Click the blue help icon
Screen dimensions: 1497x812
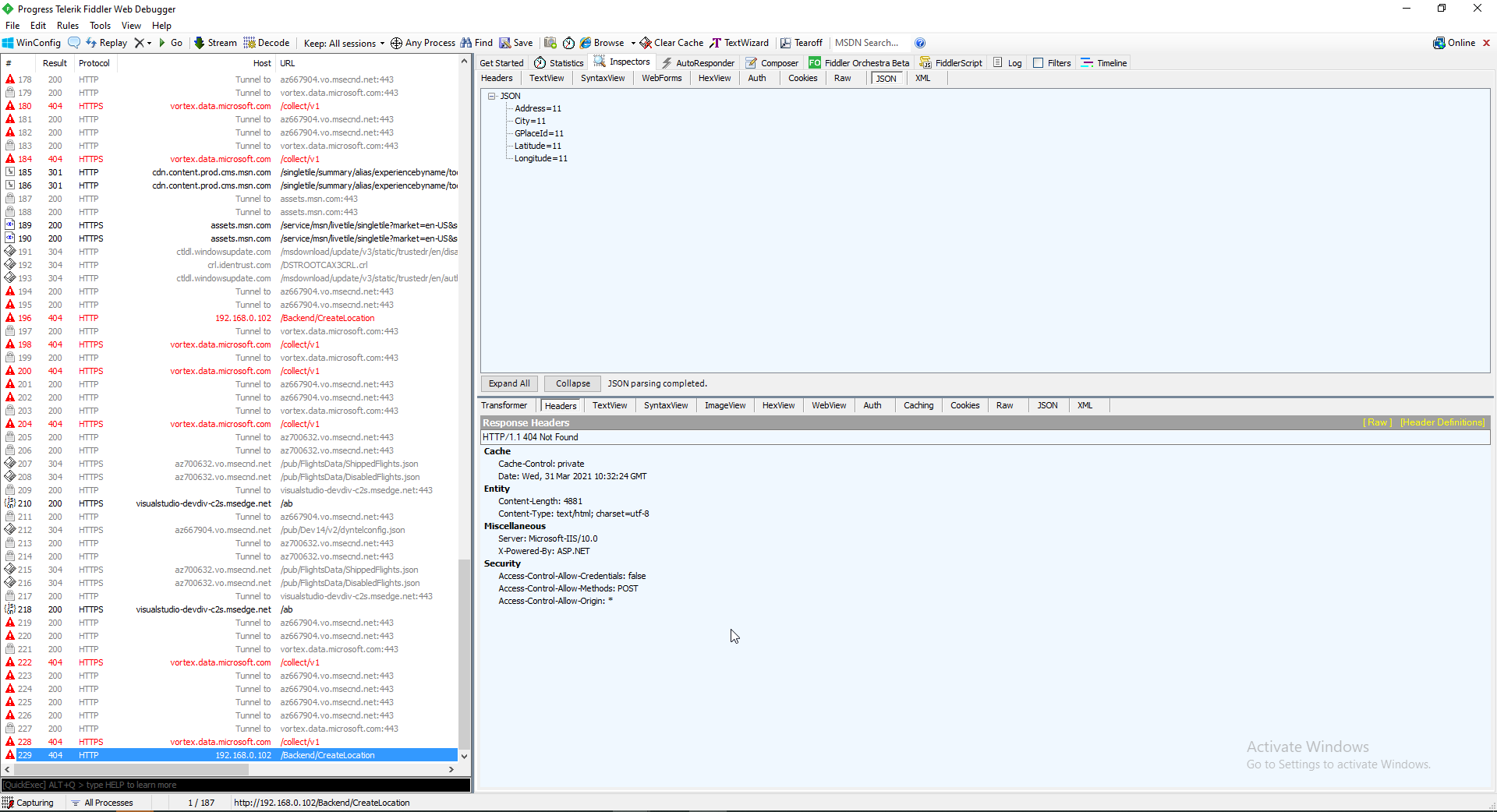[x=920, y=43]
